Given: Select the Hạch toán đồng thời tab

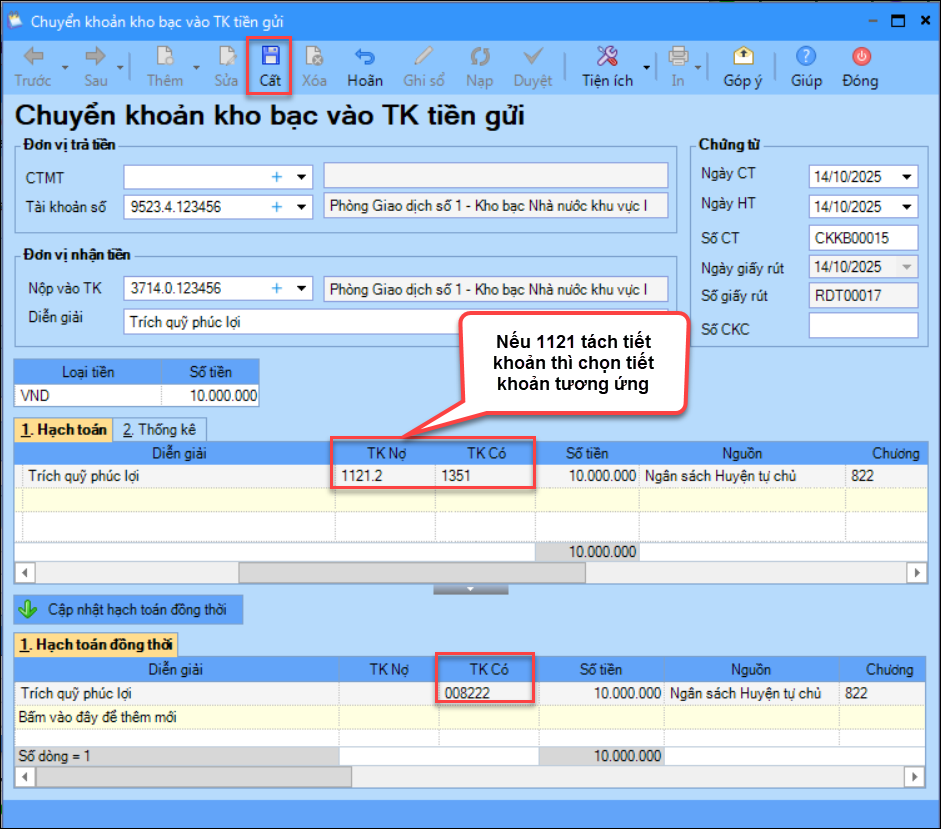Looking at the screenshot, I should 96,645.
